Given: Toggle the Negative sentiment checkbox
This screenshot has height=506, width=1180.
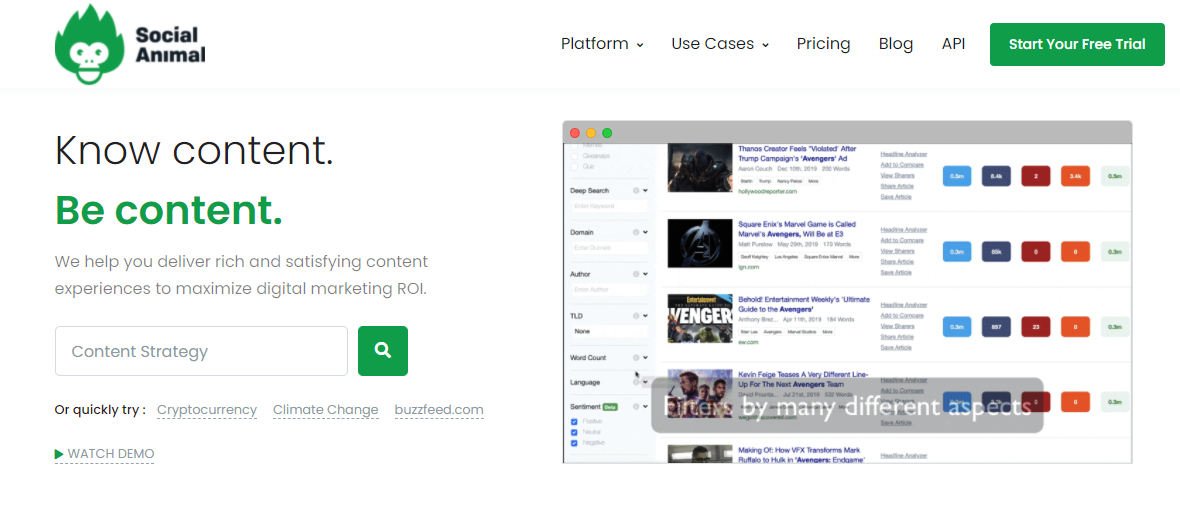Looking at the screenshot, I should click(x=573, y=442).
